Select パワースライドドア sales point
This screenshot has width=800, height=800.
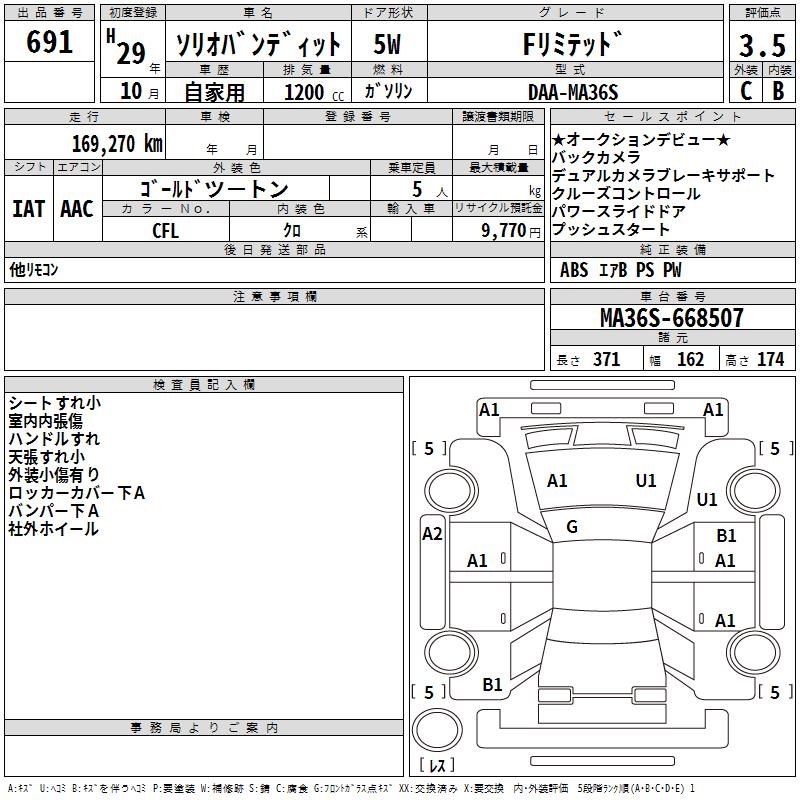pyautogui.click(x=618, y=211)
